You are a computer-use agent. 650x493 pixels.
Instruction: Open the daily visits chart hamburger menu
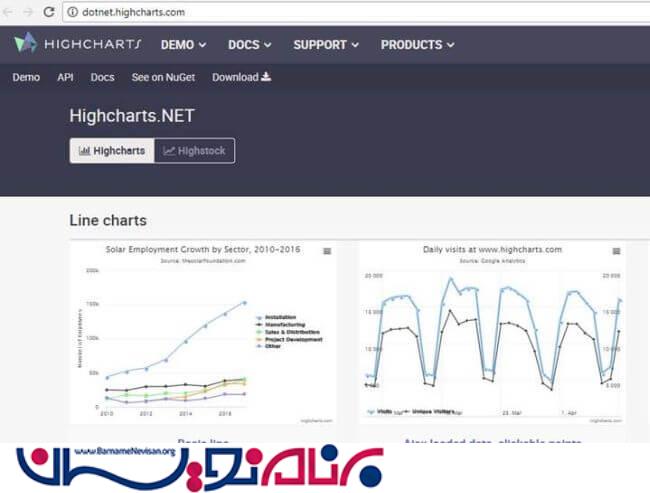pyautogui.click(x=616, y=251)
